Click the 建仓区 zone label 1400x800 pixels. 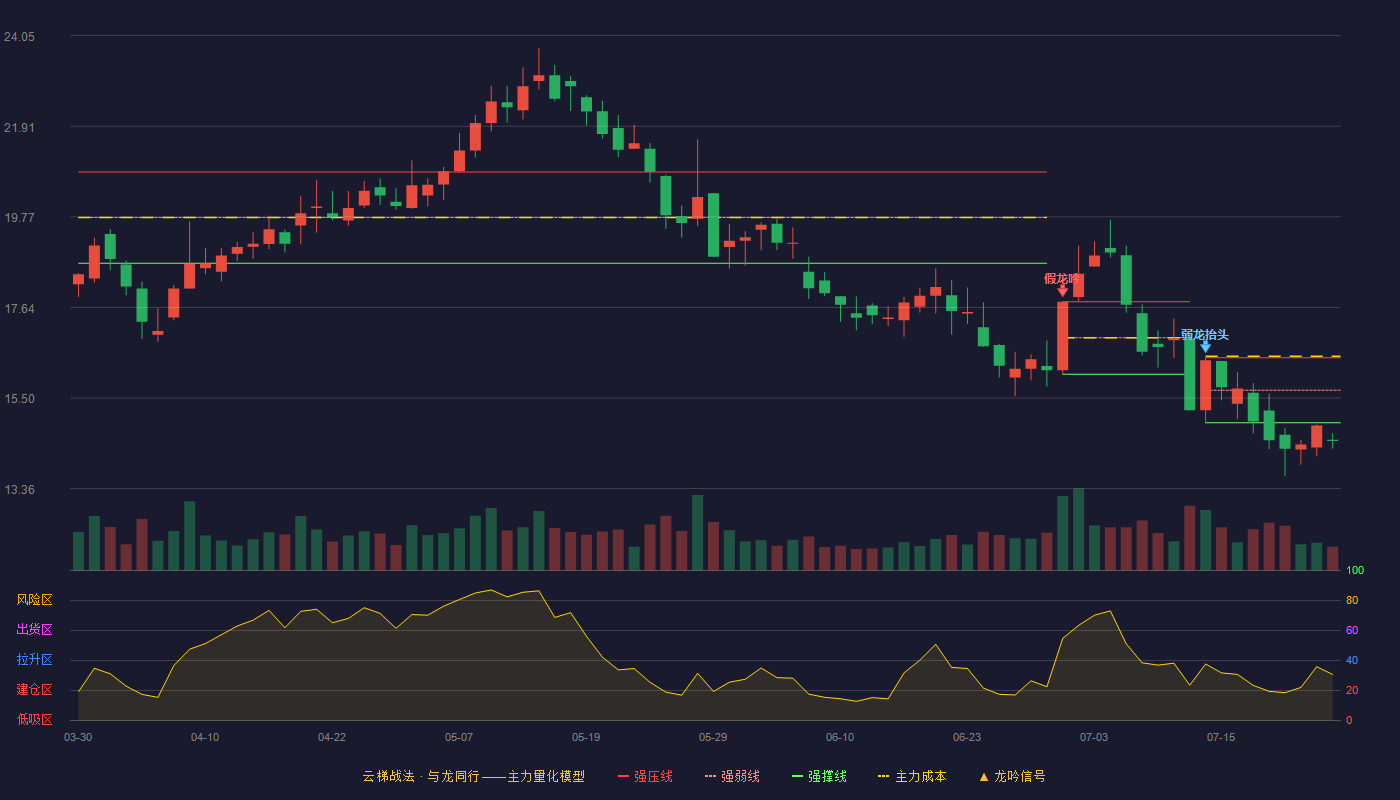pyautogui.click(x=34, y=690)
